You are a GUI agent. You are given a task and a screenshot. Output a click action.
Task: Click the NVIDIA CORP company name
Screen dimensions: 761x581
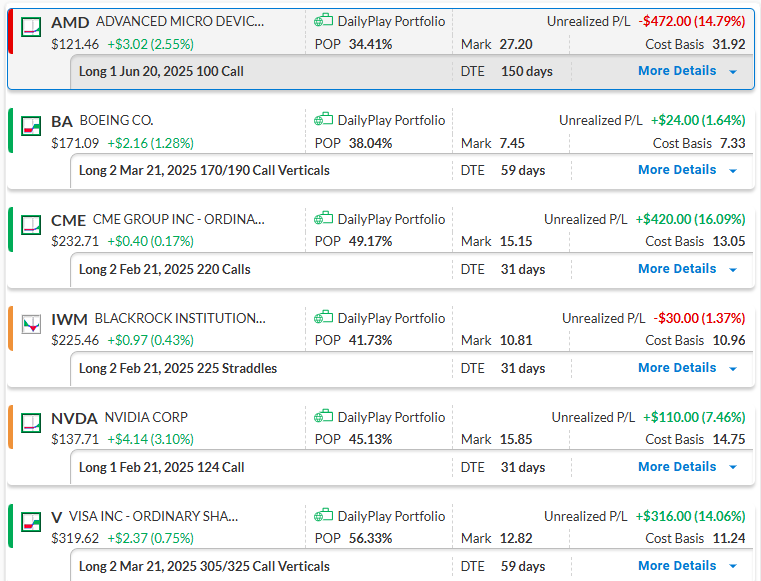146,417
